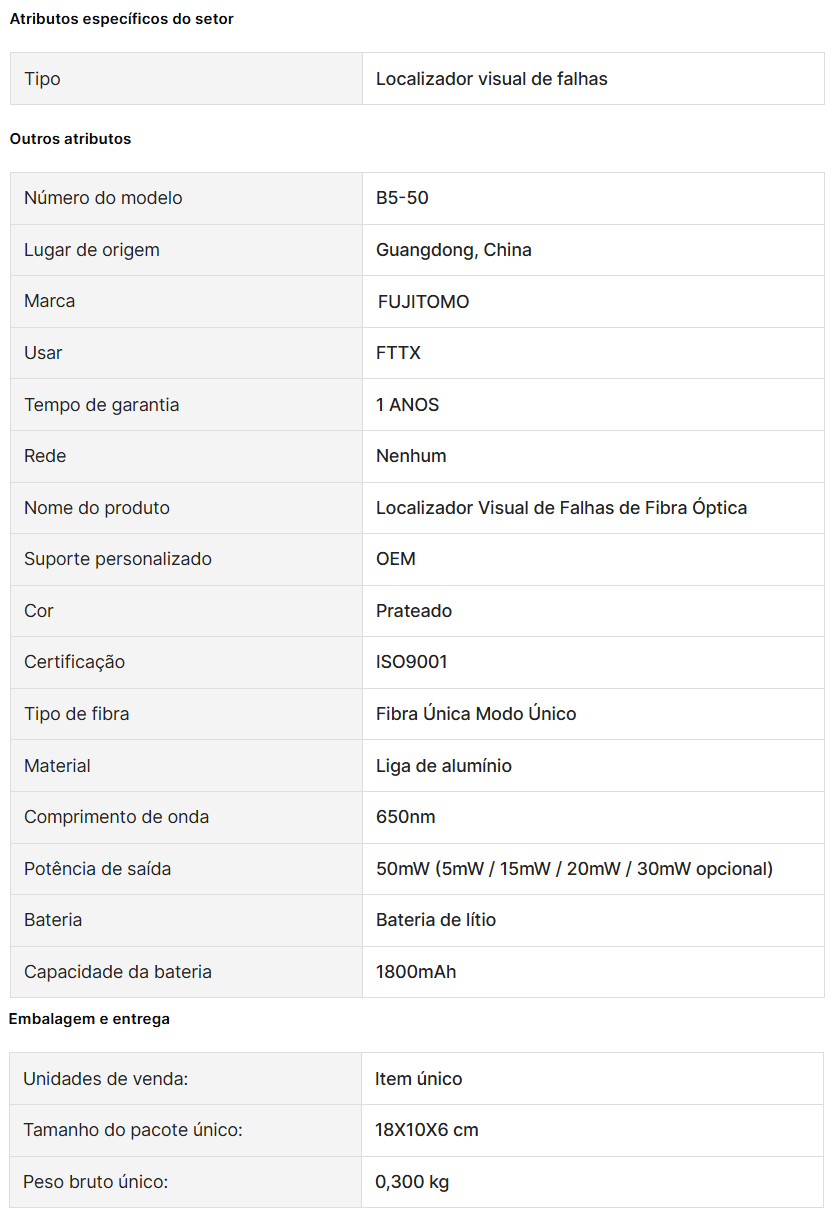Click the OEM custom support value
Viewport: 832px width, 1216px height.
pos(395,559)
